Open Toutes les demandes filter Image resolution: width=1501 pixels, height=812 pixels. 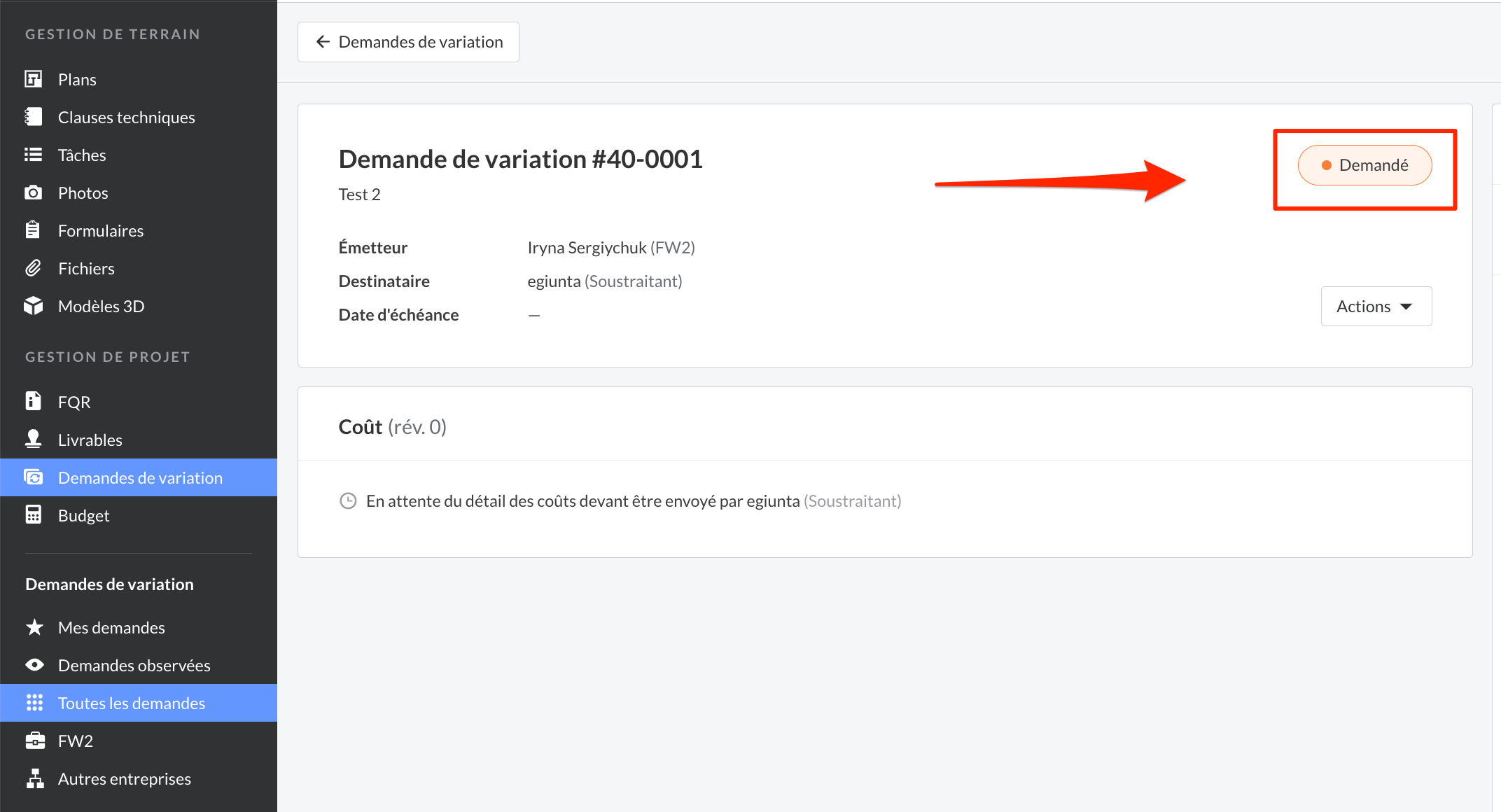(x=132, y=703)
